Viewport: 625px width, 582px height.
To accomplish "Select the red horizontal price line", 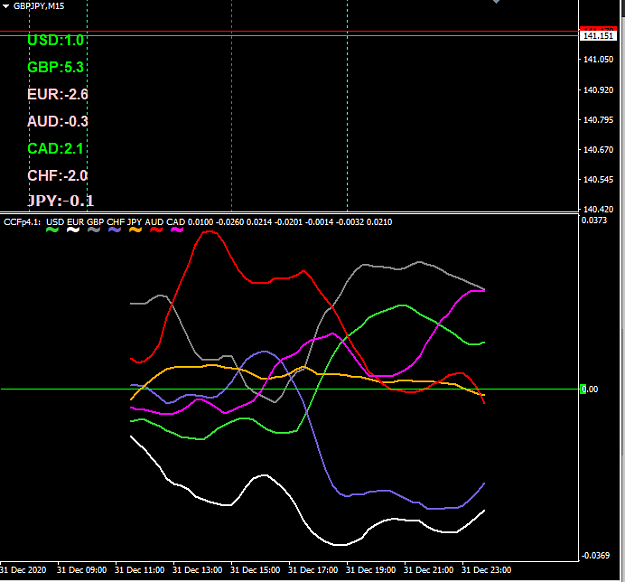I will (289, 31).
